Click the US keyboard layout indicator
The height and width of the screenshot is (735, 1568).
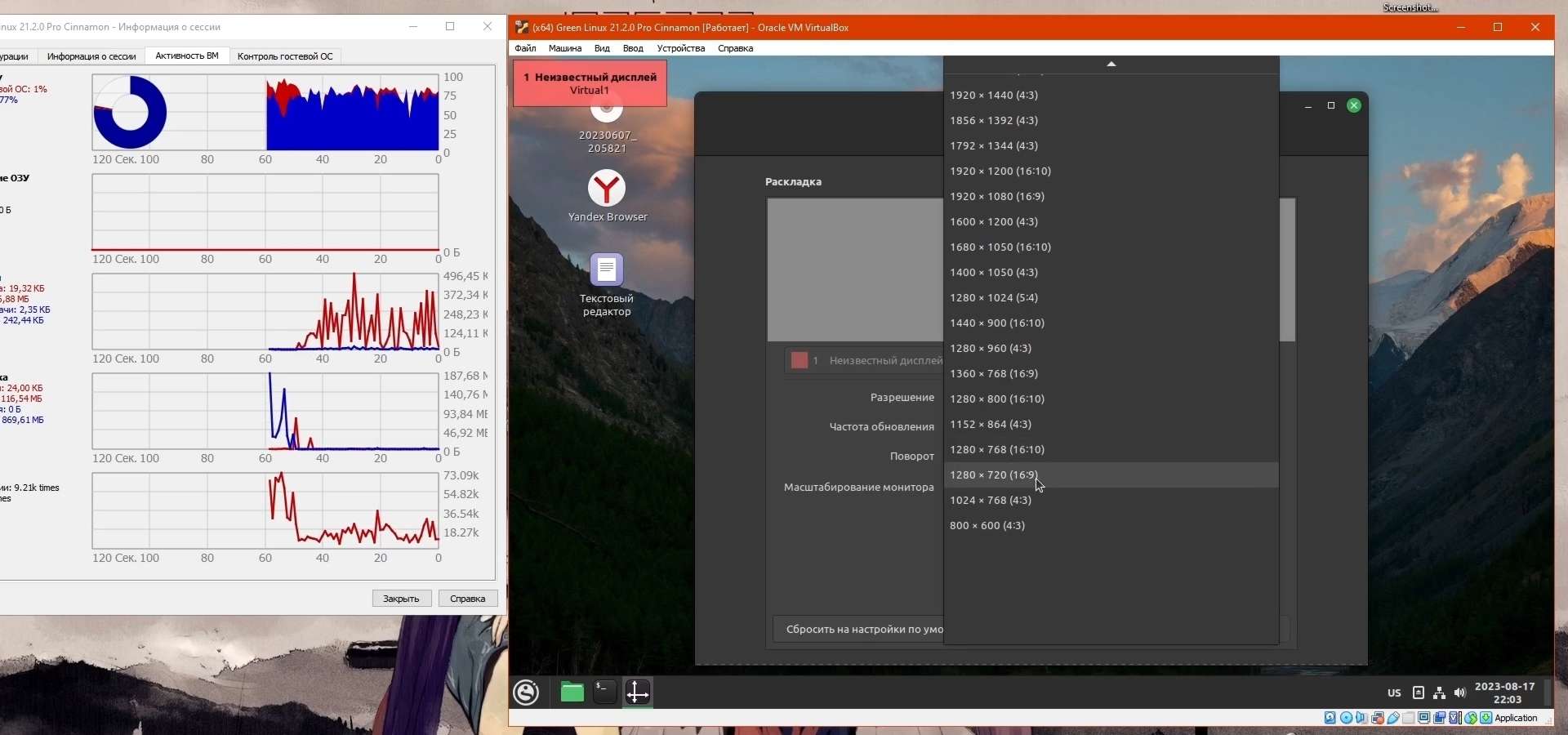point(1394,693)
